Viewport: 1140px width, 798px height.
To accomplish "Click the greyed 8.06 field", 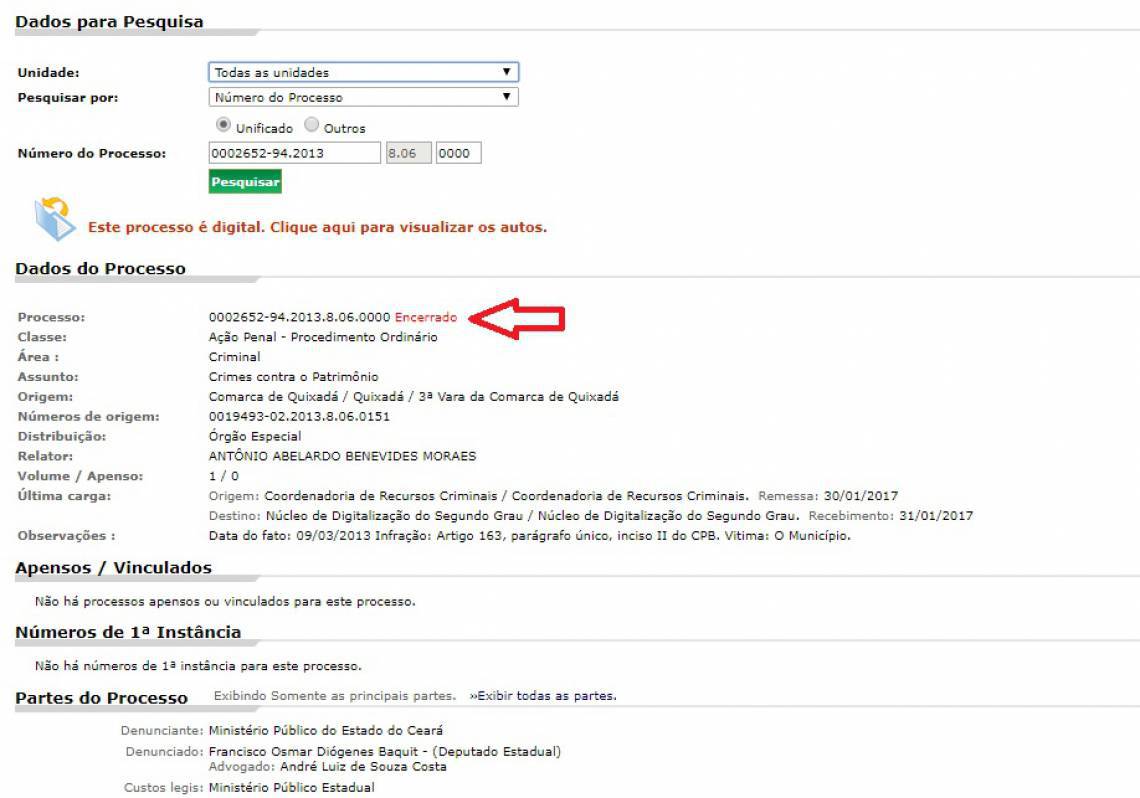I will point(408,153).
